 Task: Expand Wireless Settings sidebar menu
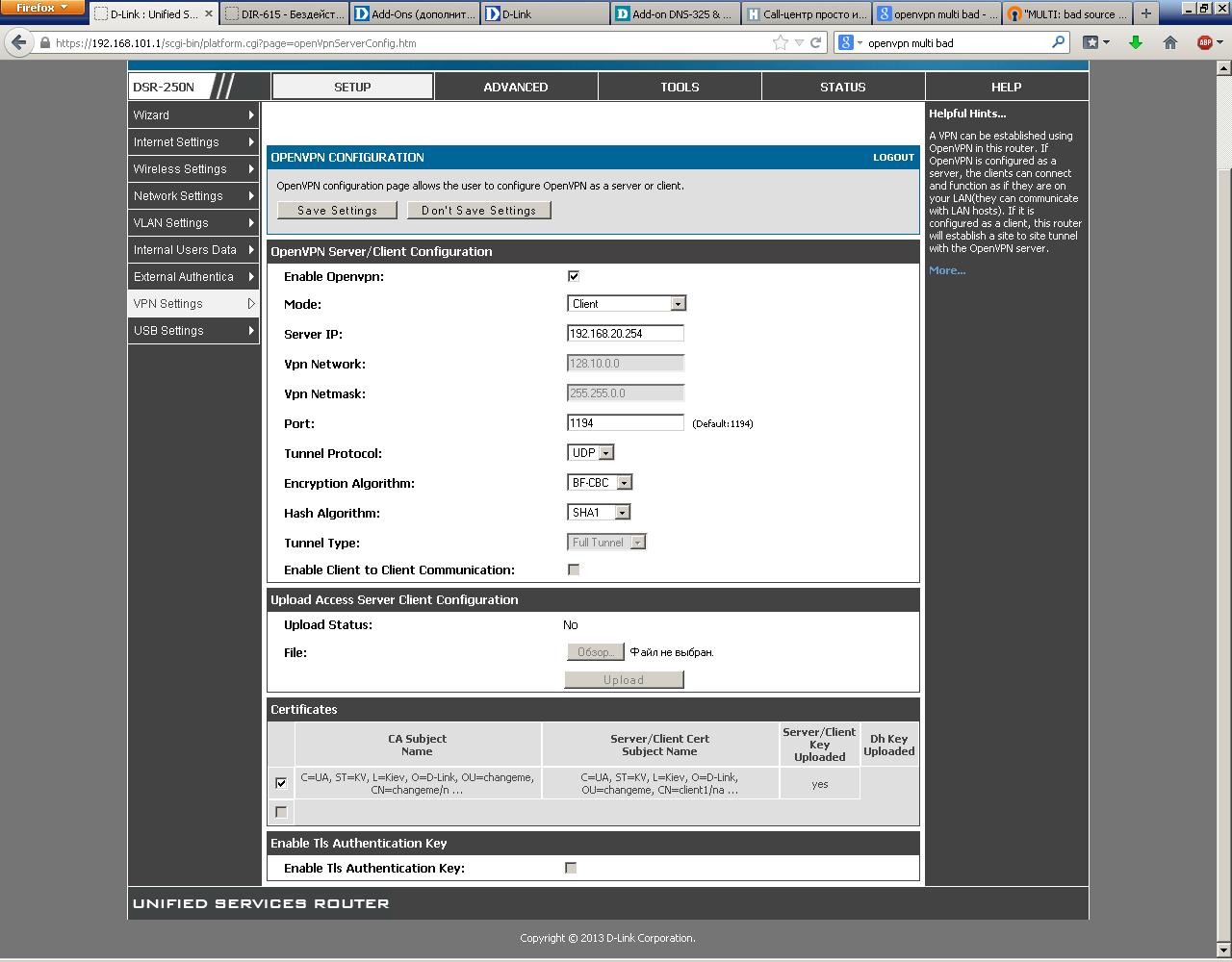point(193,169)
